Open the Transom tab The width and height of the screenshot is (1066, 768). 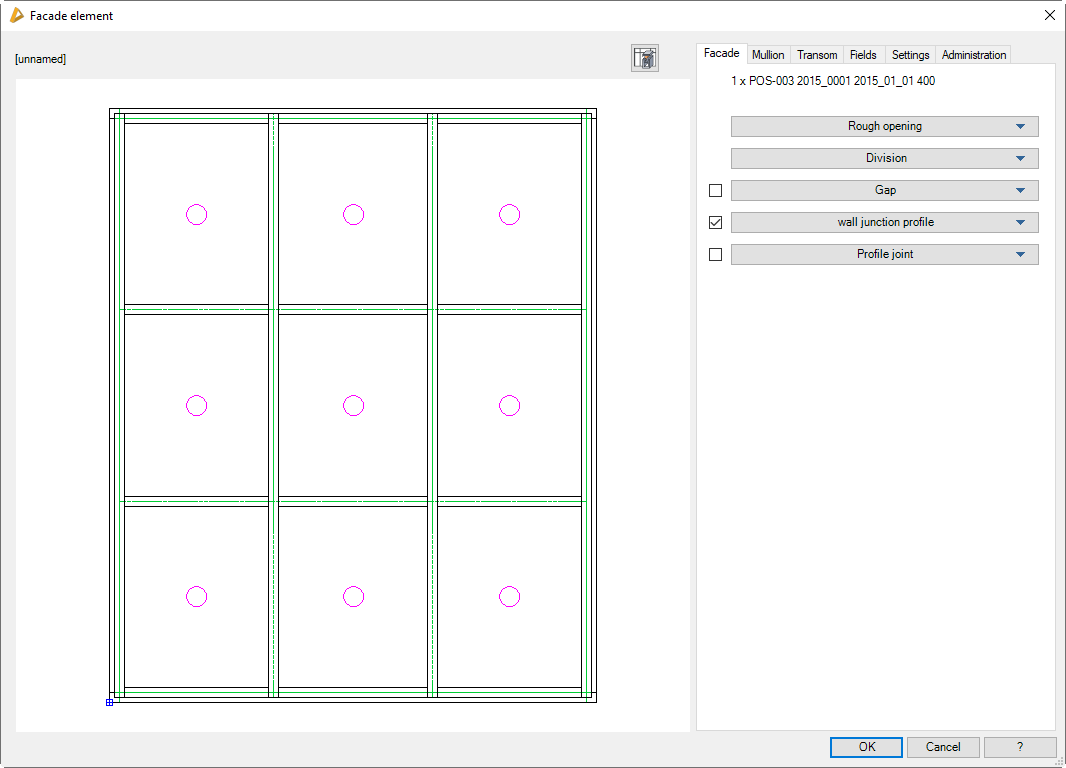(x=817, y=55)
